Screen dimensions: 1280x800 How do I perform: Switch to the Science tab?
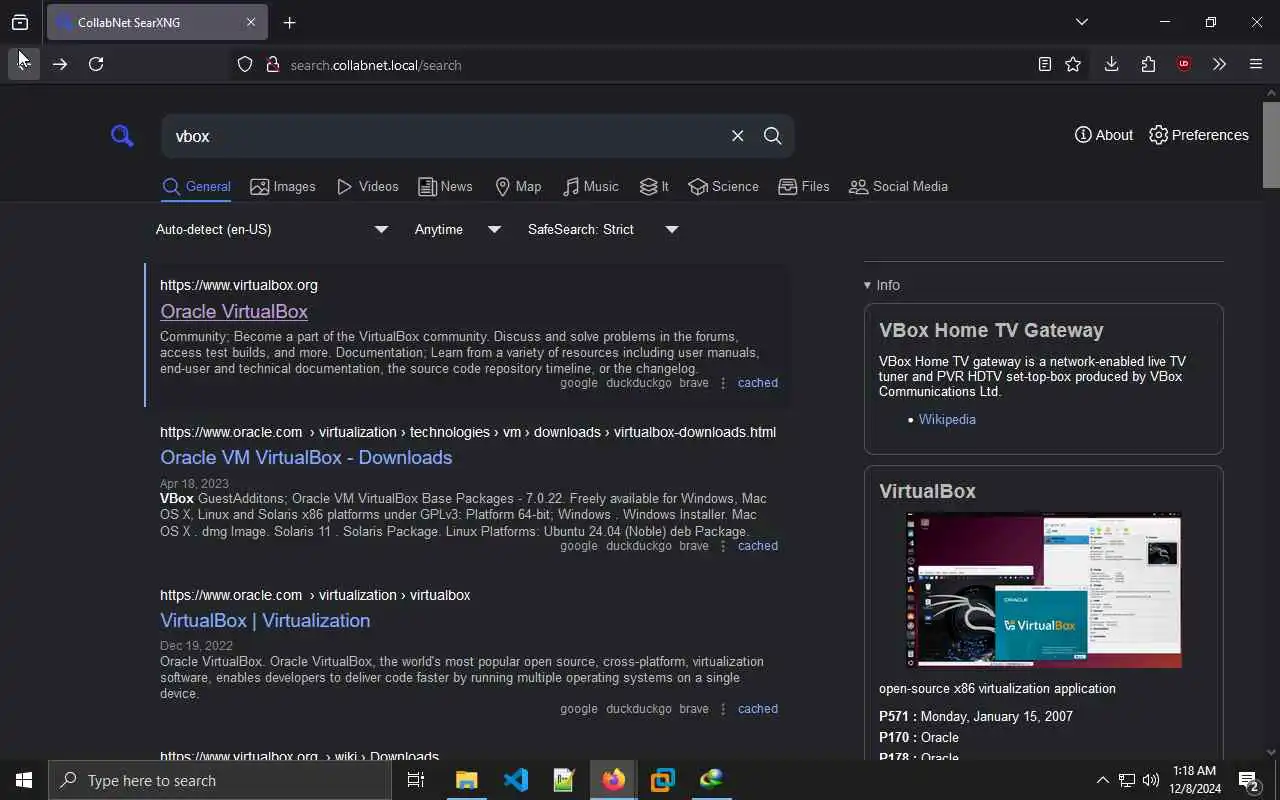(724, 186)
